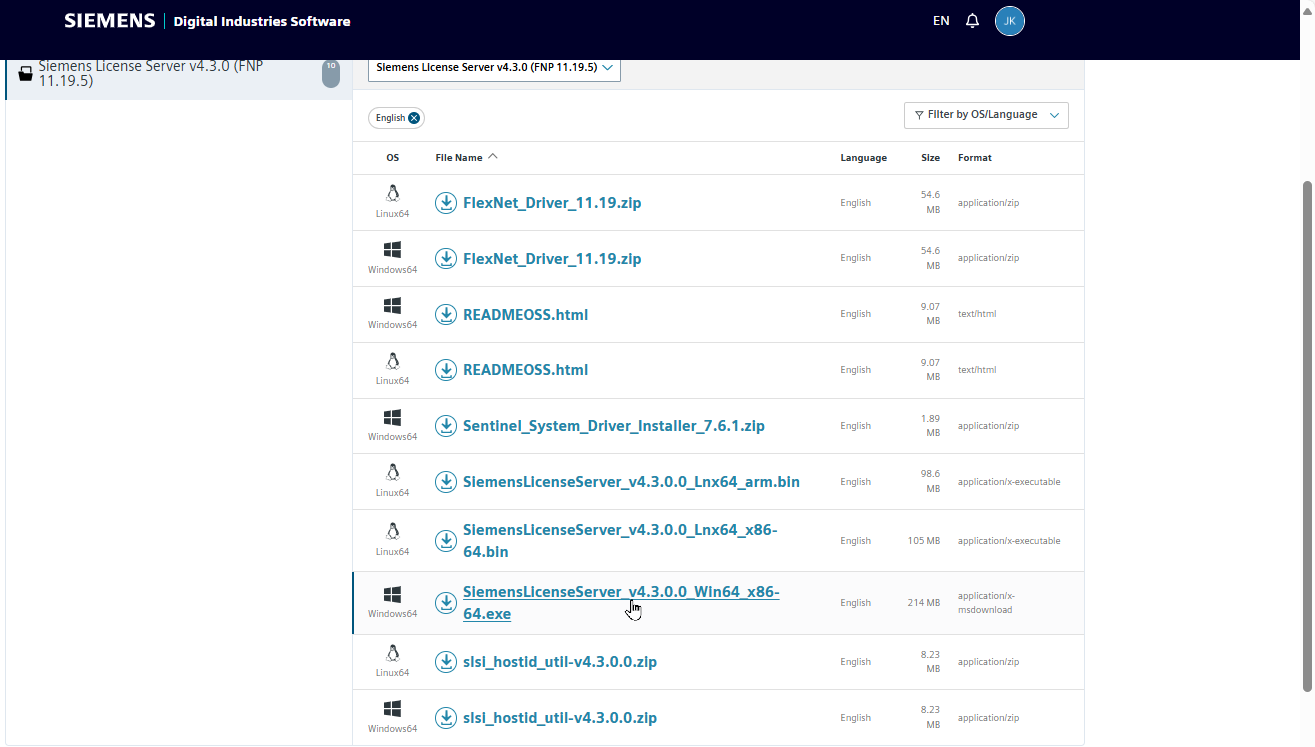Image resolution: width=1315 pixels, height=747 pixels.
Task: Click the item count badge in the sidebar
Action: coord(331,74)
